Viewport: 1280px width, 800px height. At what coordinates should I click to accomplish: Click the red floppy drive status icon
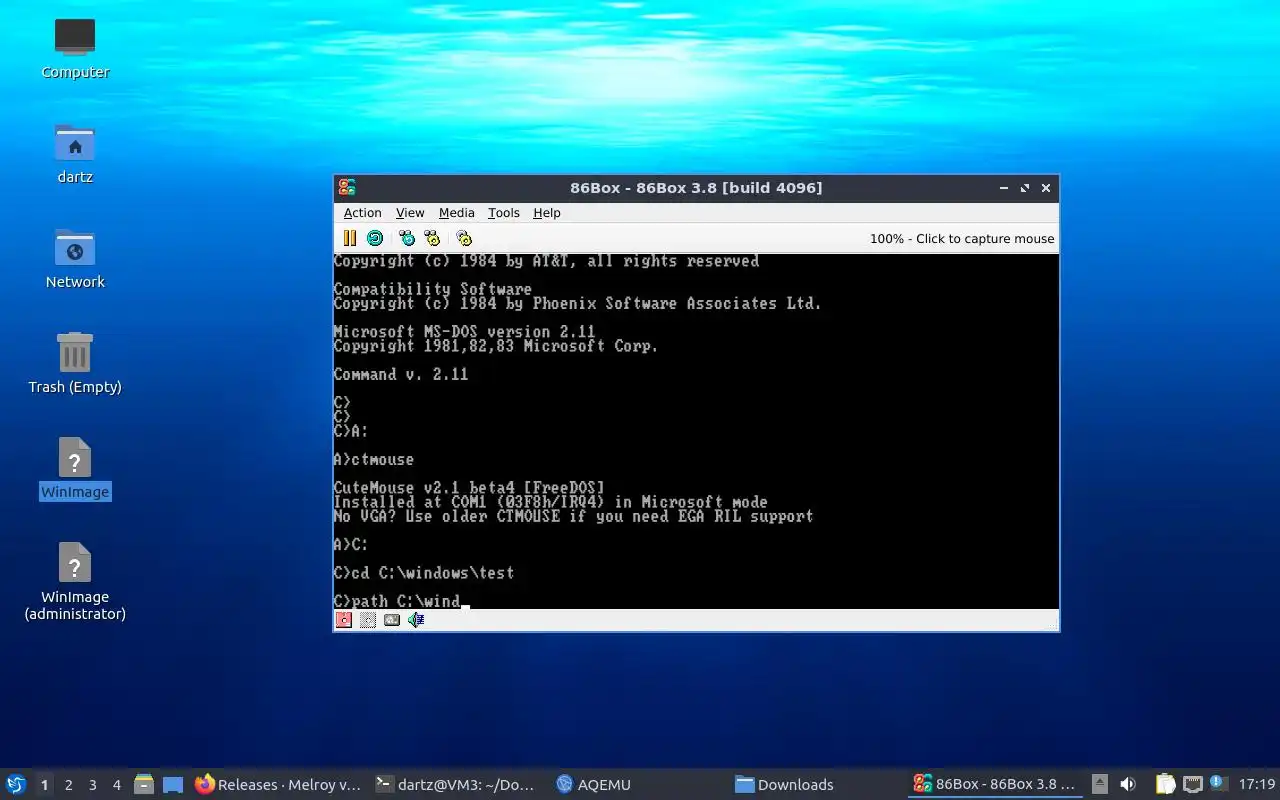tap(344, 620)
